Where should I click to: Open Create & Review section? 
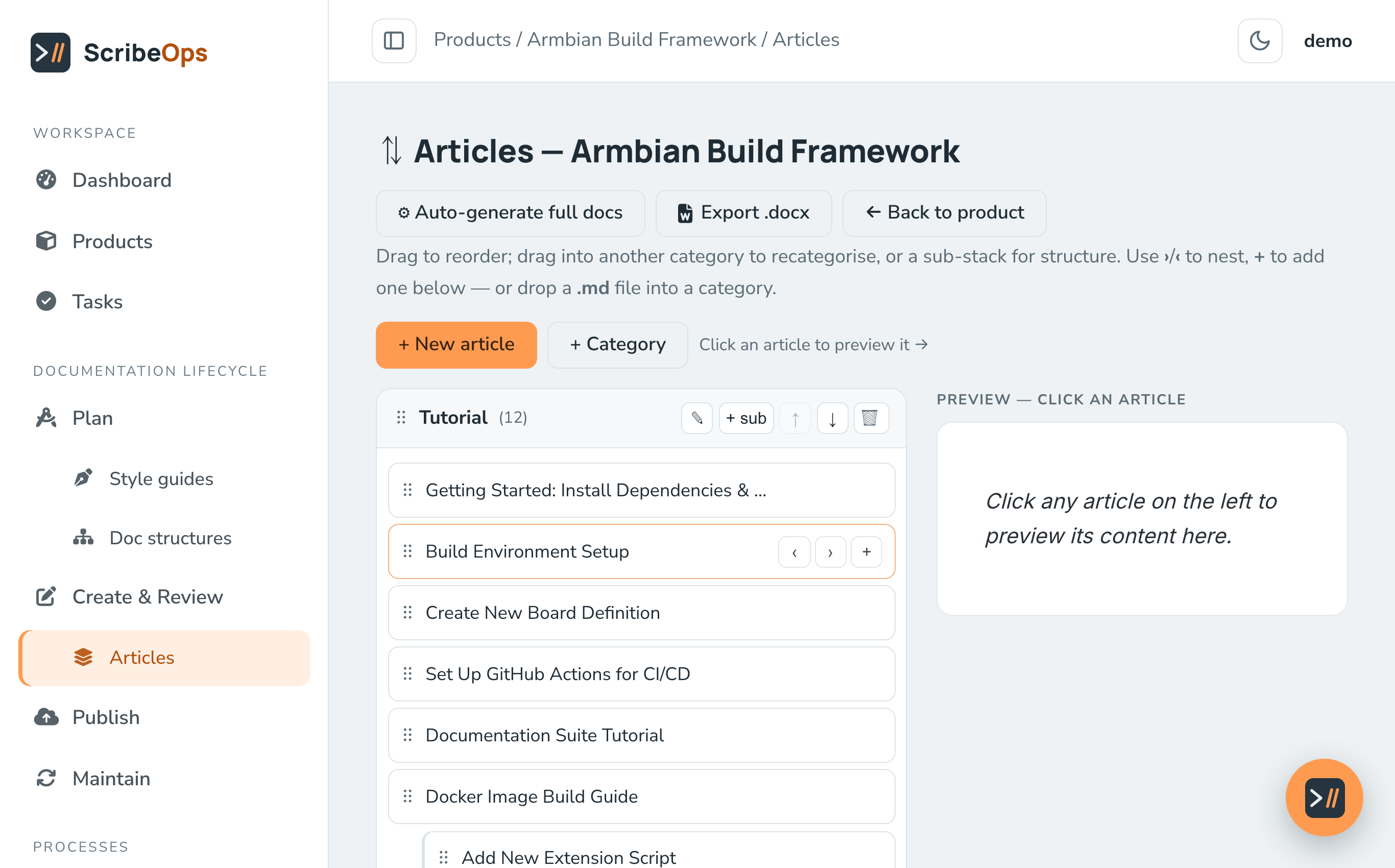pyautogui.click(x=164, y=596)
